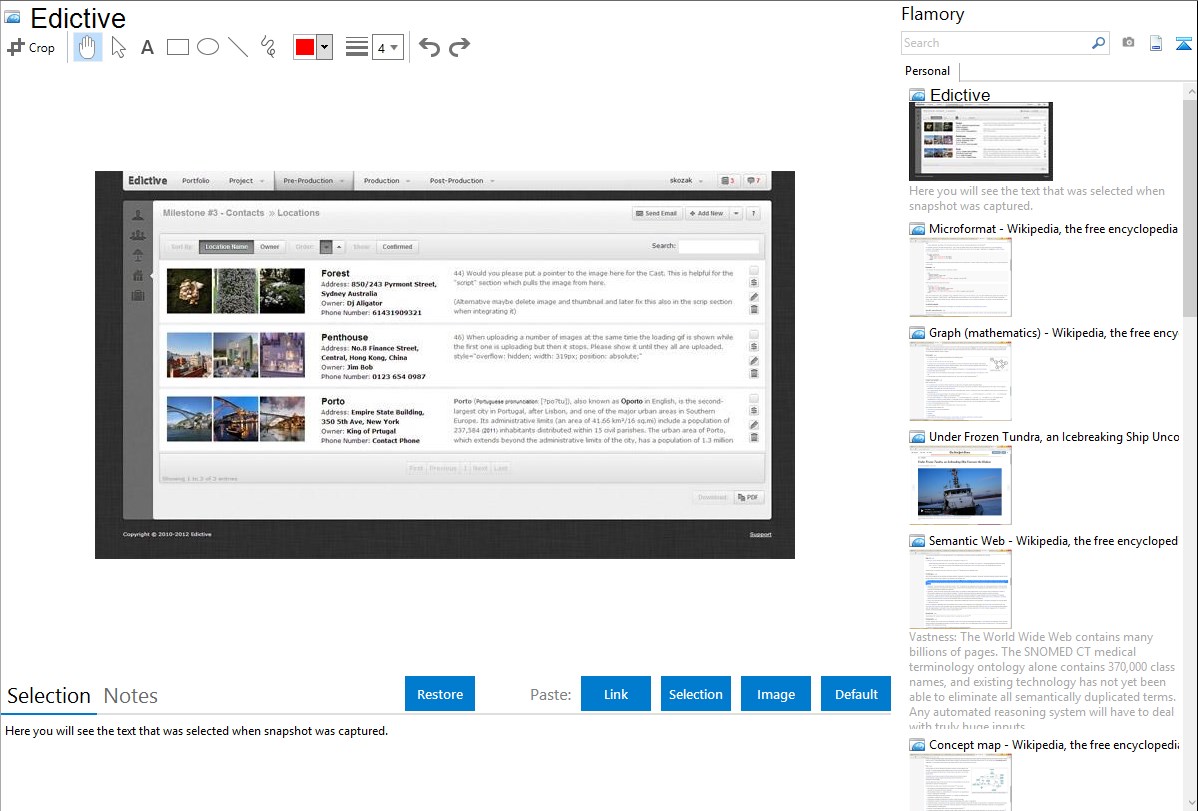Choose the freehand scribble tool
This screenshot has height=811, width=1198.
coord(268,47)
